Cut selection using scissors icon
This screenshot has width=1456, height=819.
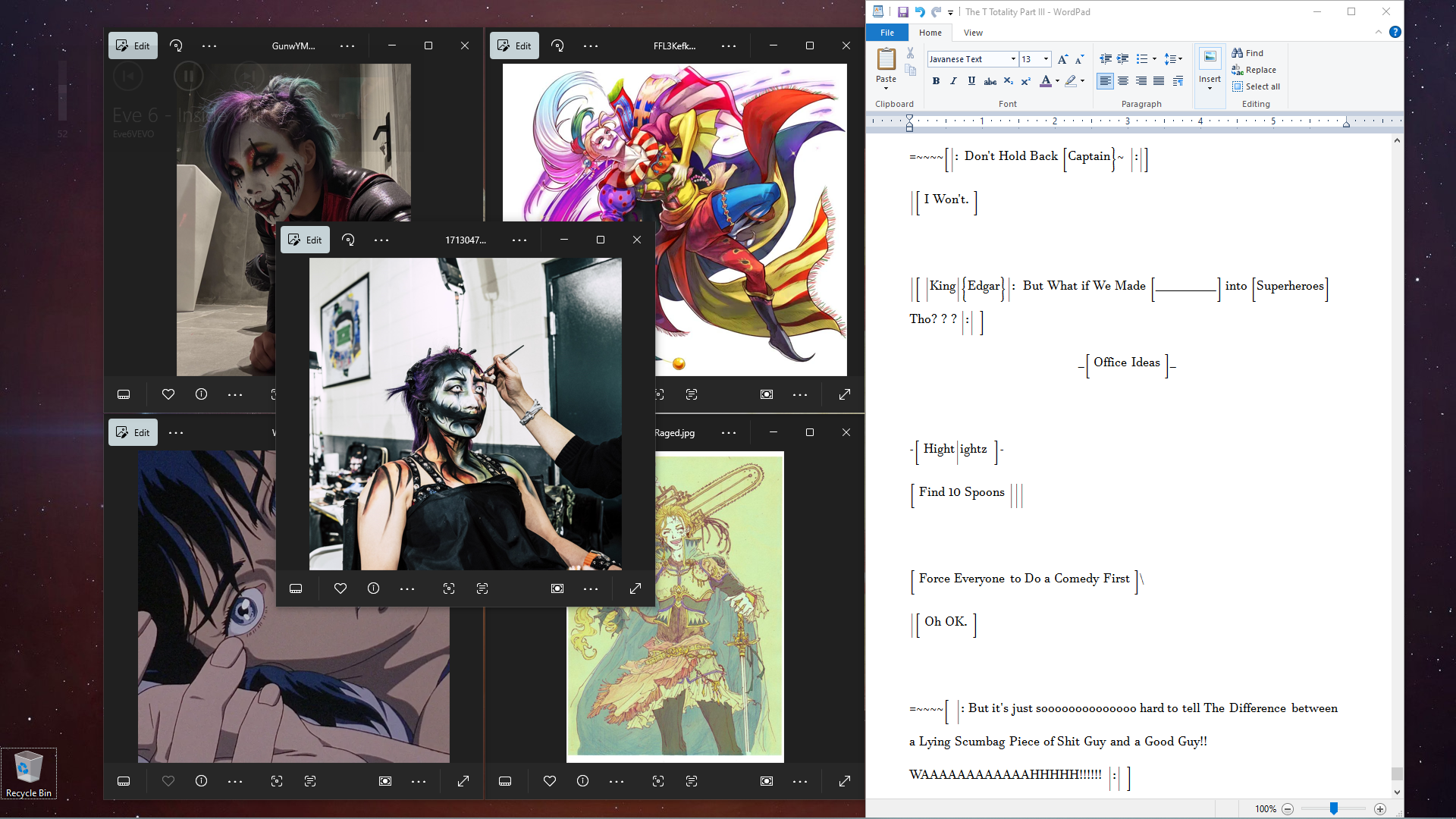point(910,53)
